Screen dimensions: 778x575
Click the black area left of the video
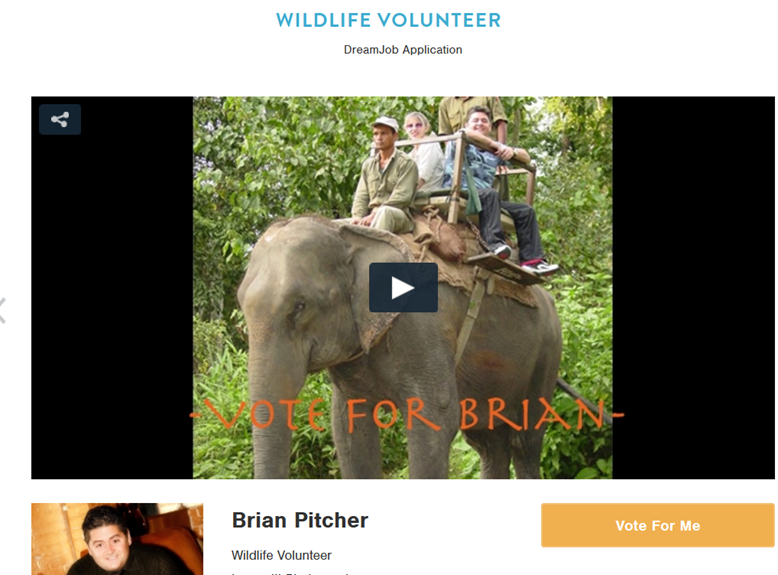pos(112,308)
